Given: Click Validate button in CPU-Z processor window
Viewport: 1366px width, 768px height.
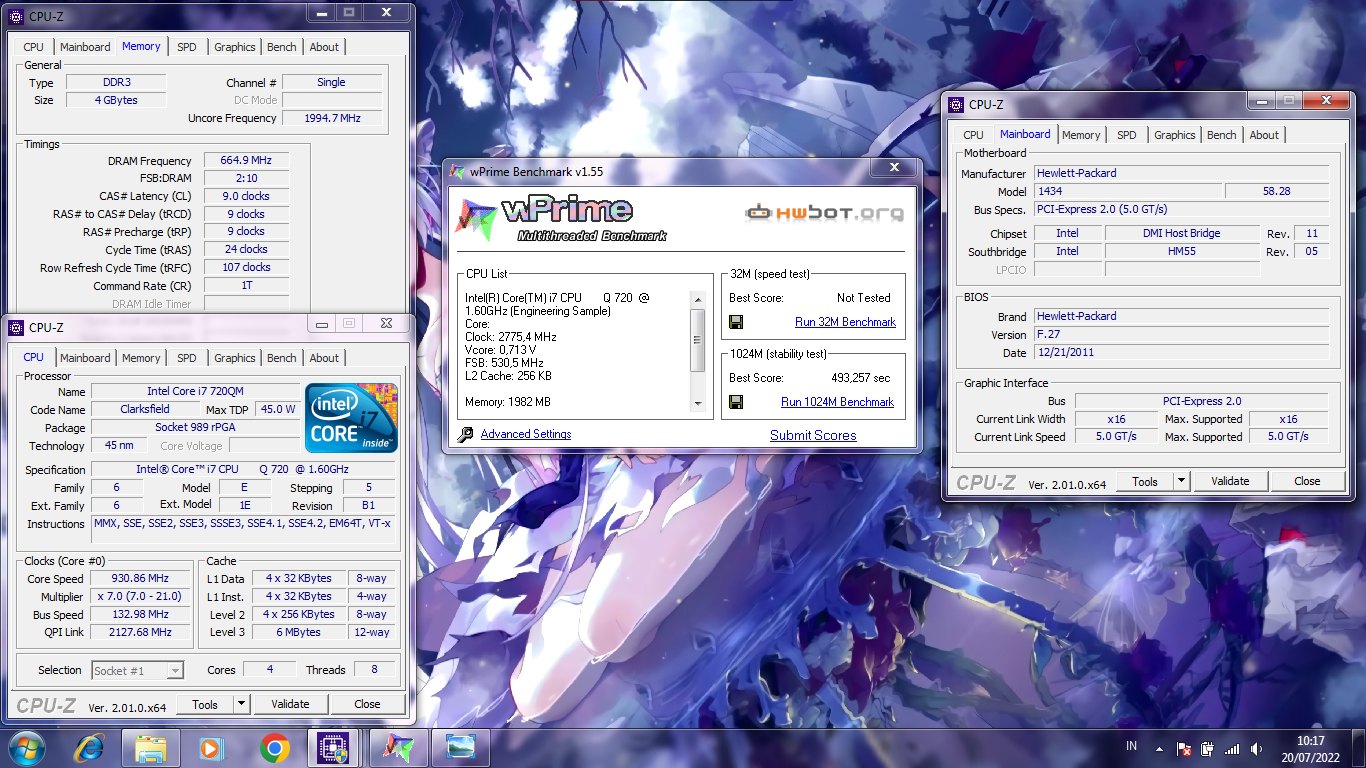Looking at the screenshot, I should click(x=290, y=704).
